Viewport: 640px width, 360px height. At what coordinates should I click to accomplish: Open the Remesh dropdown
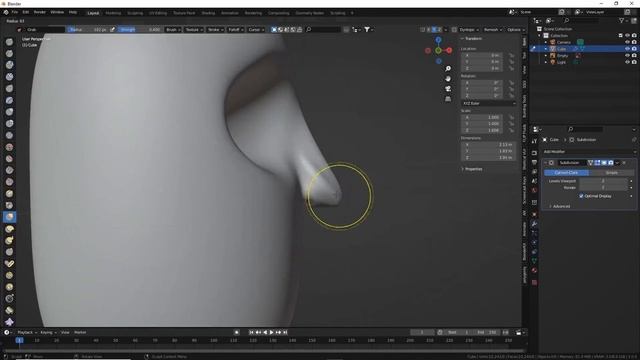493,29
